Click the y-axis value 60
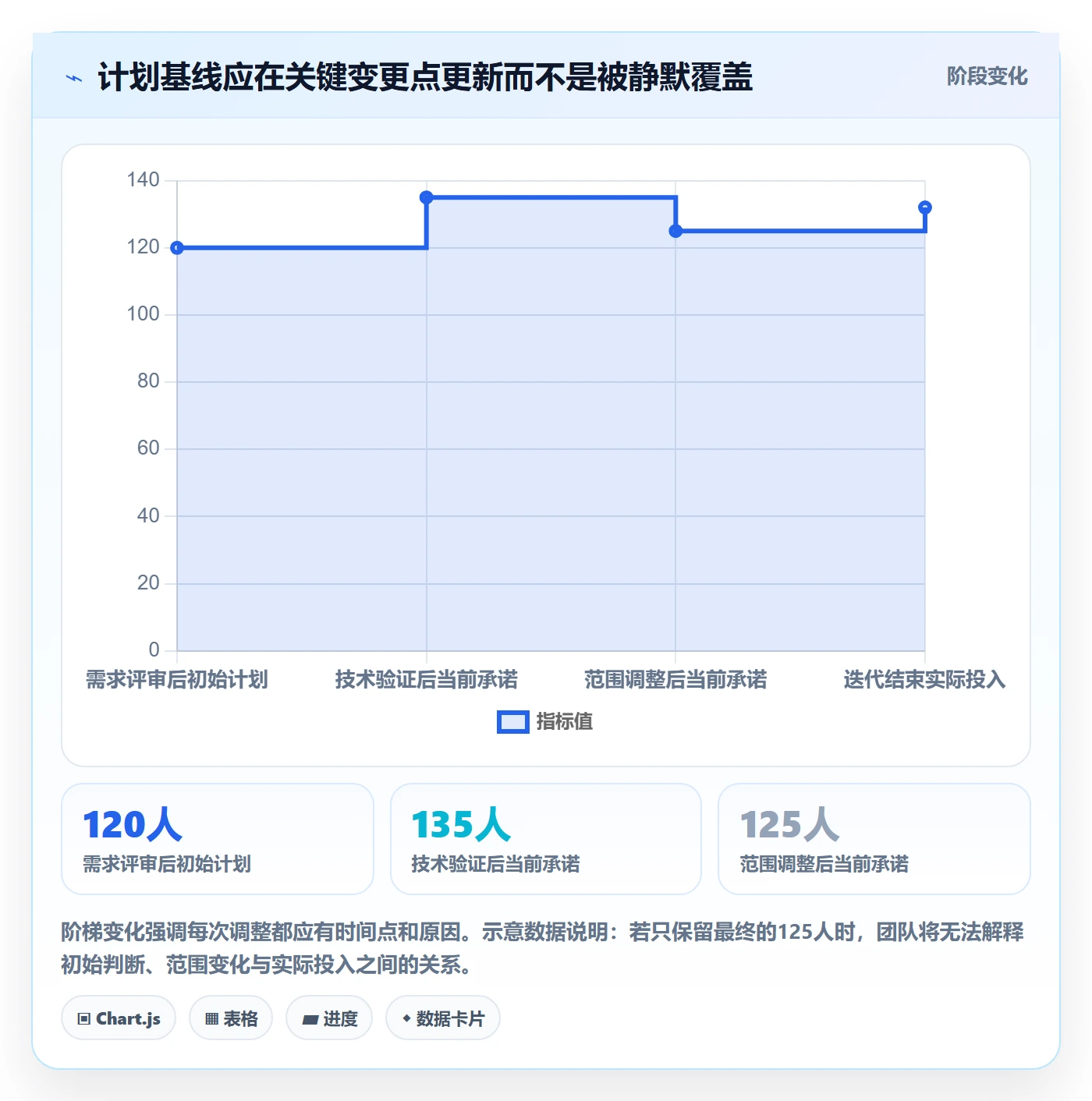The width and height of the screenshot is (1092, 1101). pyautogui.click(x=148, y=448)
